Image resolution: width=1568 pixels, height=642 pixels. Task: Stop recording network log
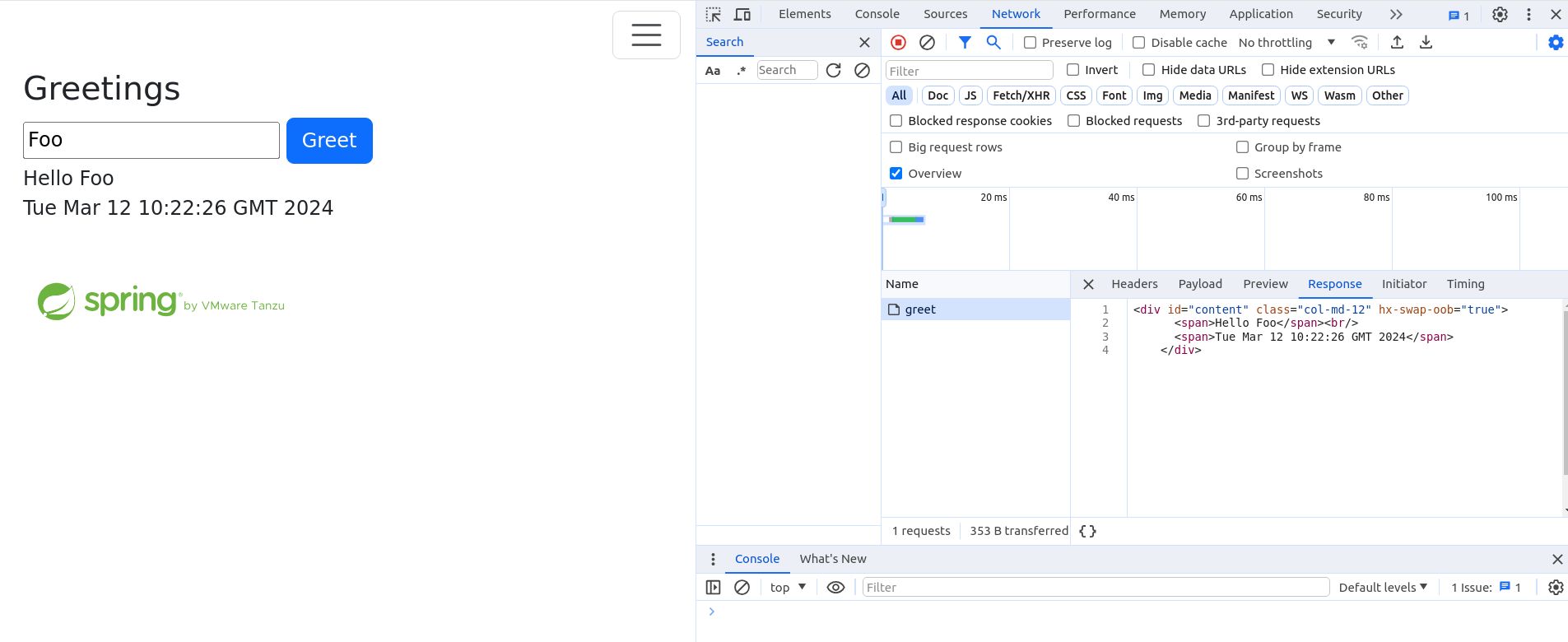(899, 42)
